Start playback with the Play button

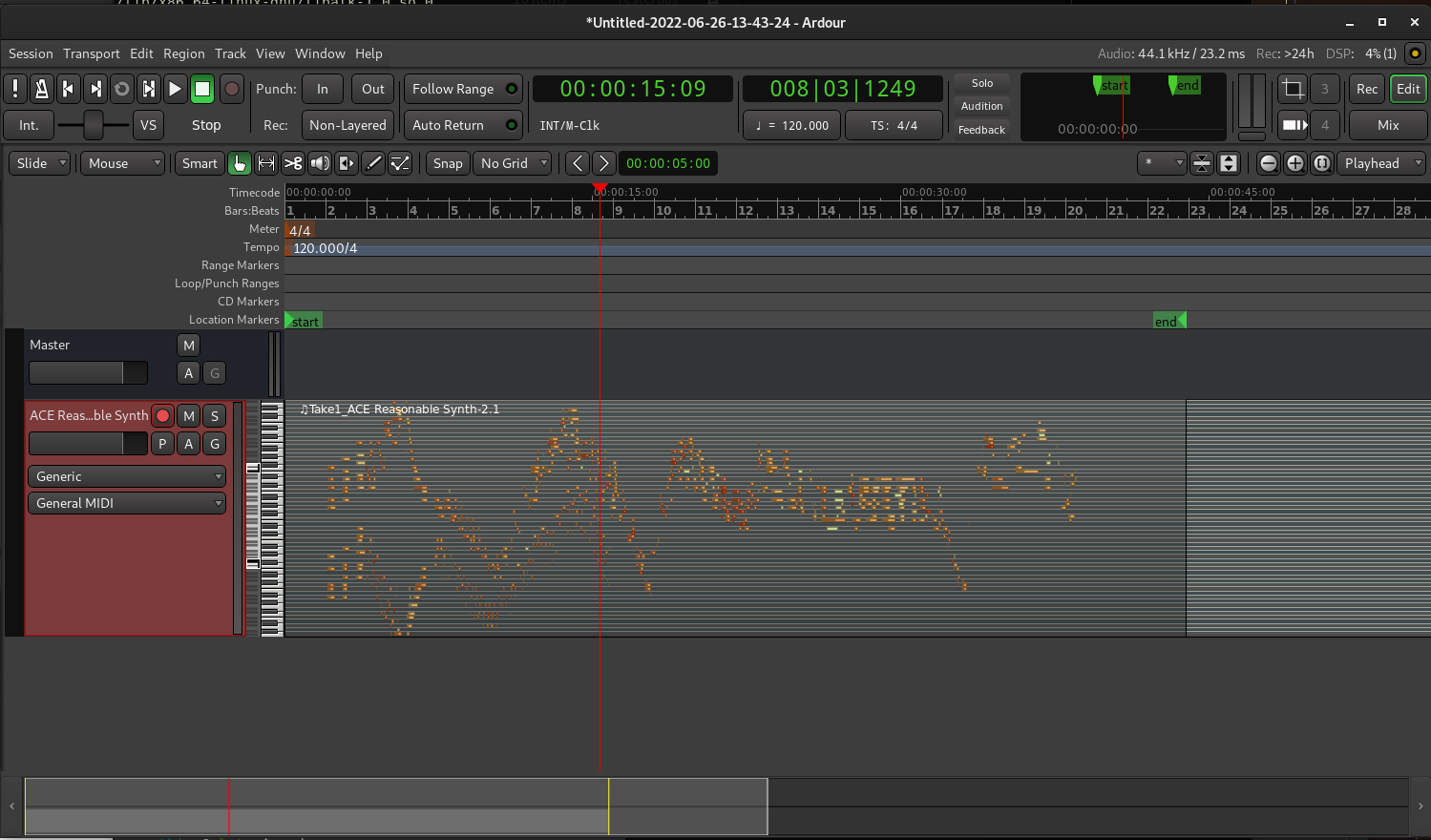[x=175, y=89]
